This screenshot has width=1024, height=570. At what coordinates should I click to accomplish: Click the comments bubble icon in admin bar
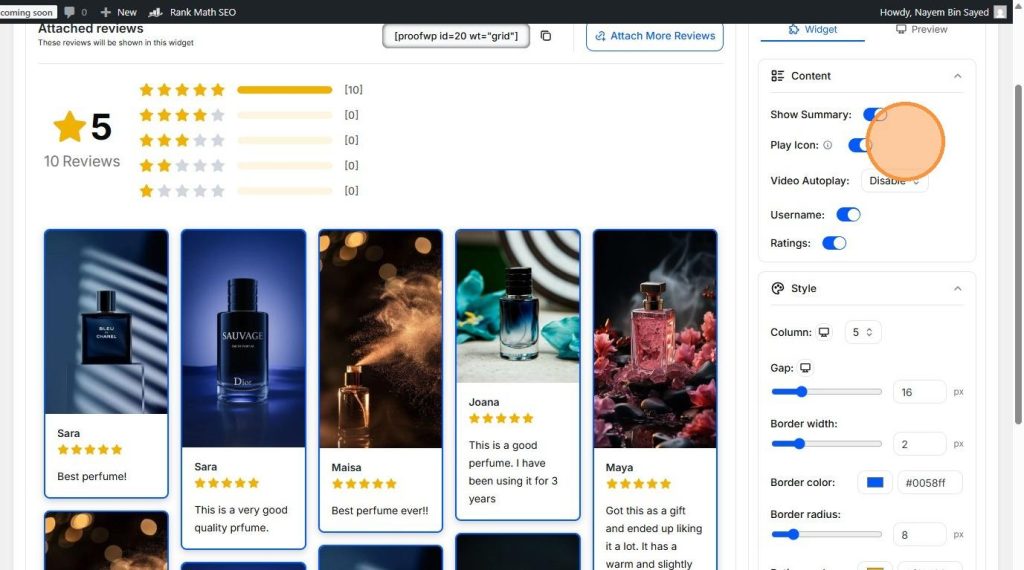70,12
